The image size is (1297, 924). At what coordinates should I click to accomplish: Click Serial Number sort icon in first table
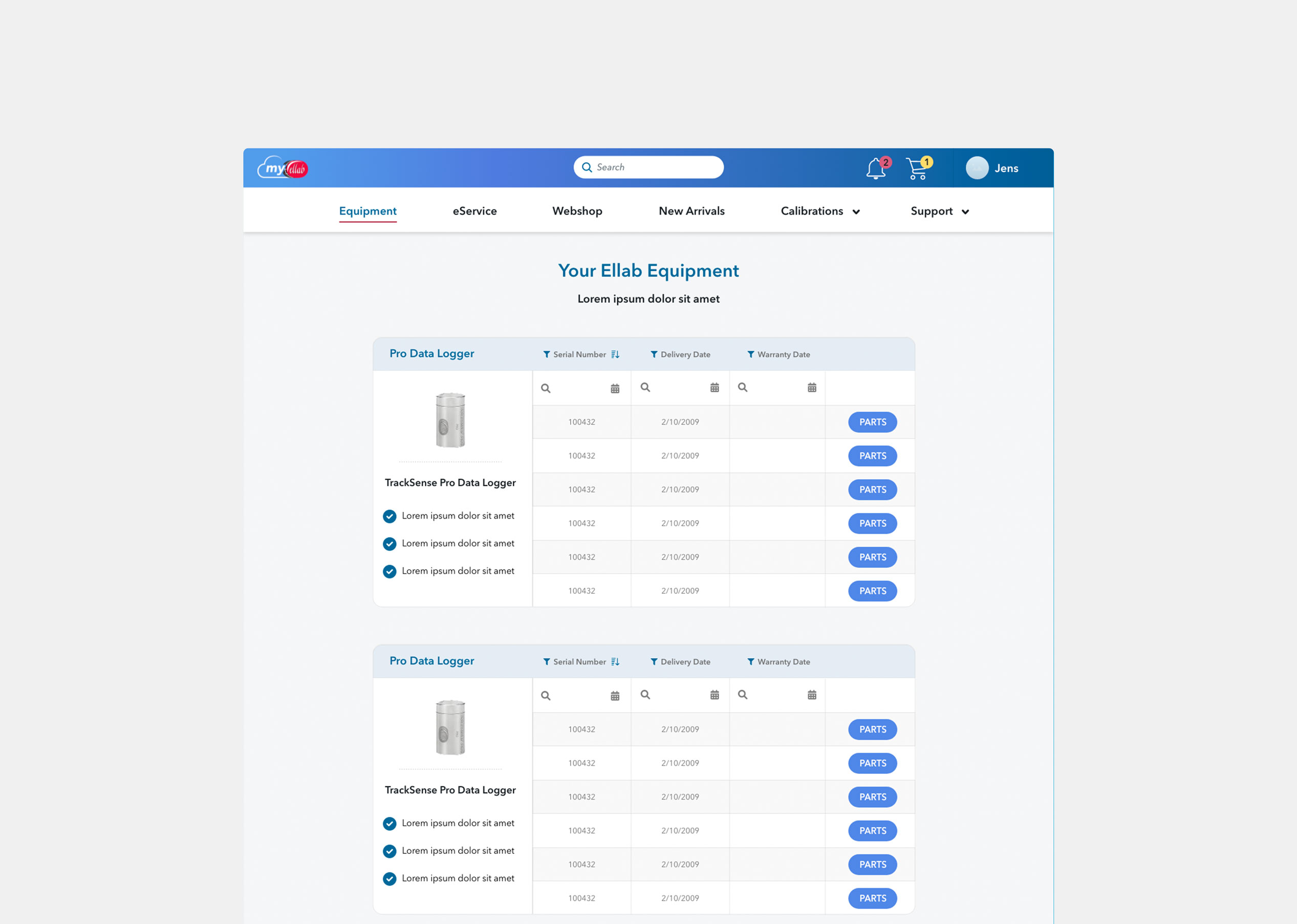[x=615, y=354]
